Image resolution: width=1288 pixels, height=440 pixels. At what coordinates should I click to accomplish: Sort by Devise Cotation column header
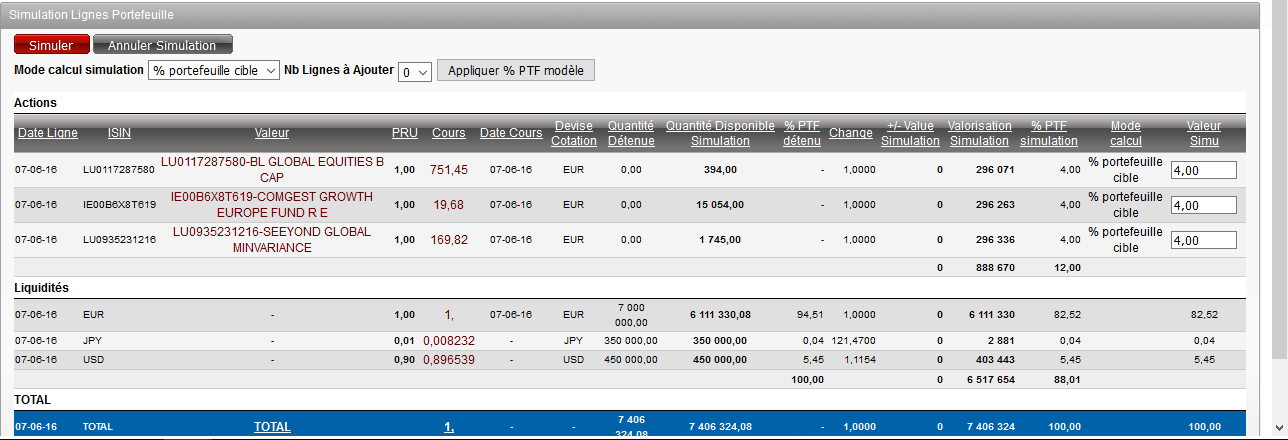pyautogui.click(x=573, y=133)
